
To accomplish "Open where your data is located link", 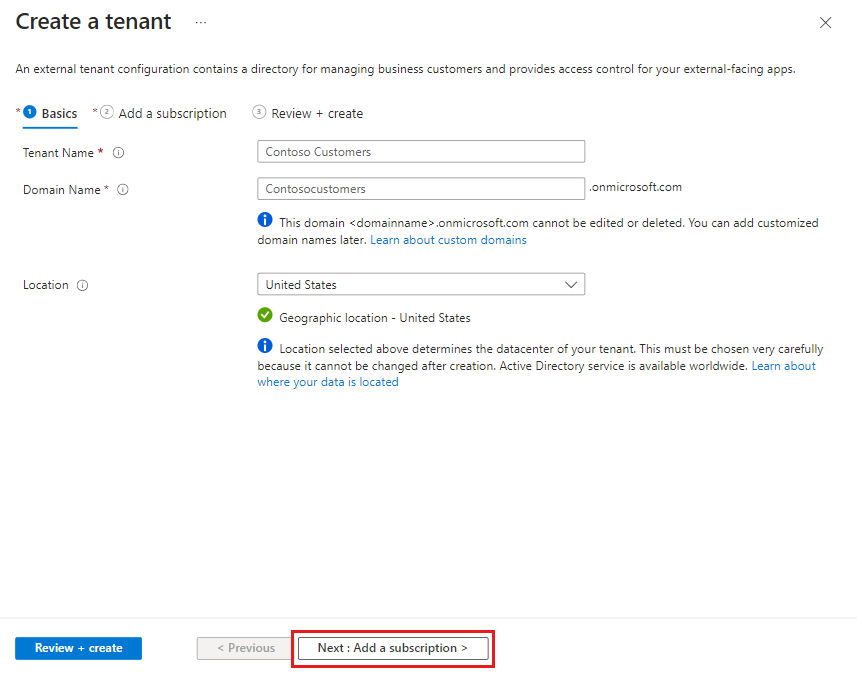I will pos(328,382).
